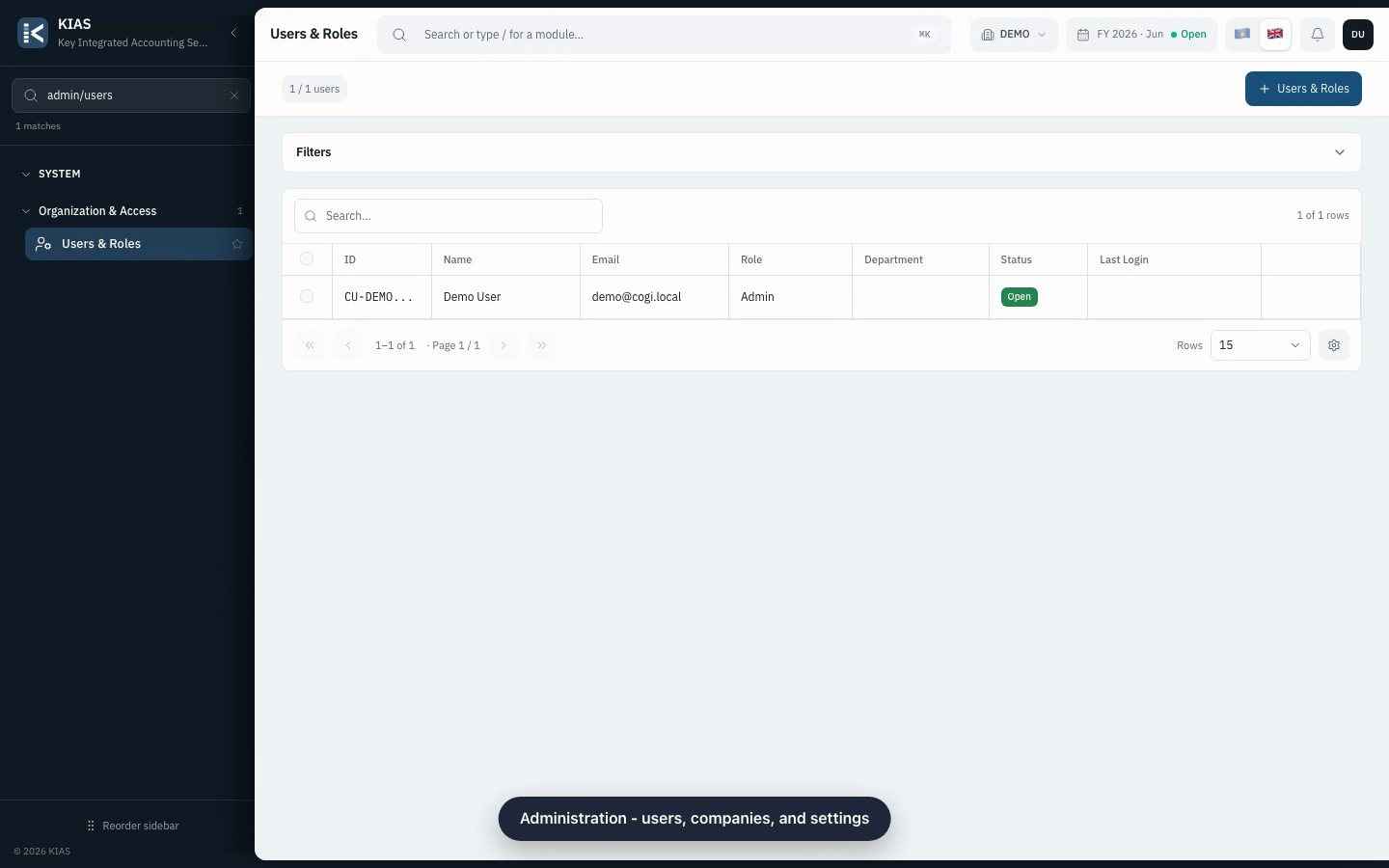Viewport: 1389px width, 868px height.
Task: Click the keyboard shortcut hint badge
Action: tap(924, 35)
